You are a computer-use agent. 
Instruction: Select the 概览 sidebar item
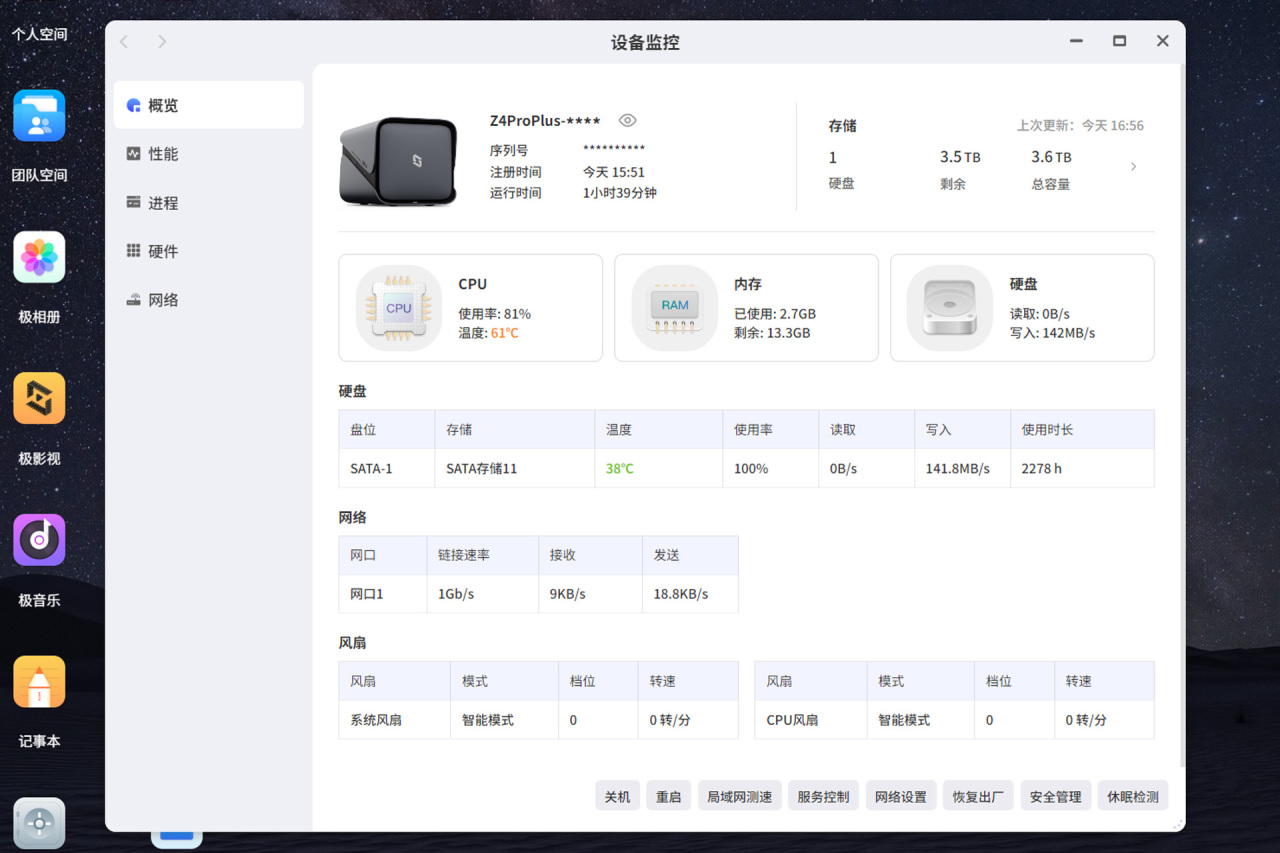(x=208, y=105)
